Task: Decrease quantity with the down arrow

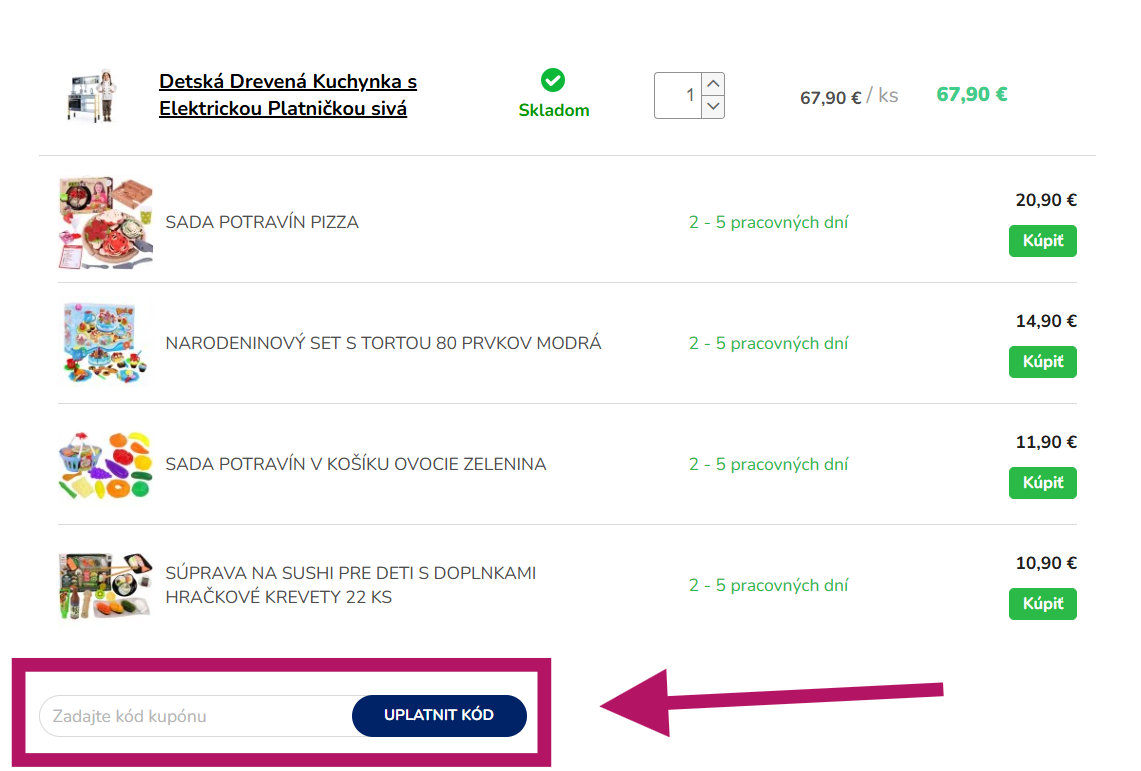Action: [x=713, y=106]
